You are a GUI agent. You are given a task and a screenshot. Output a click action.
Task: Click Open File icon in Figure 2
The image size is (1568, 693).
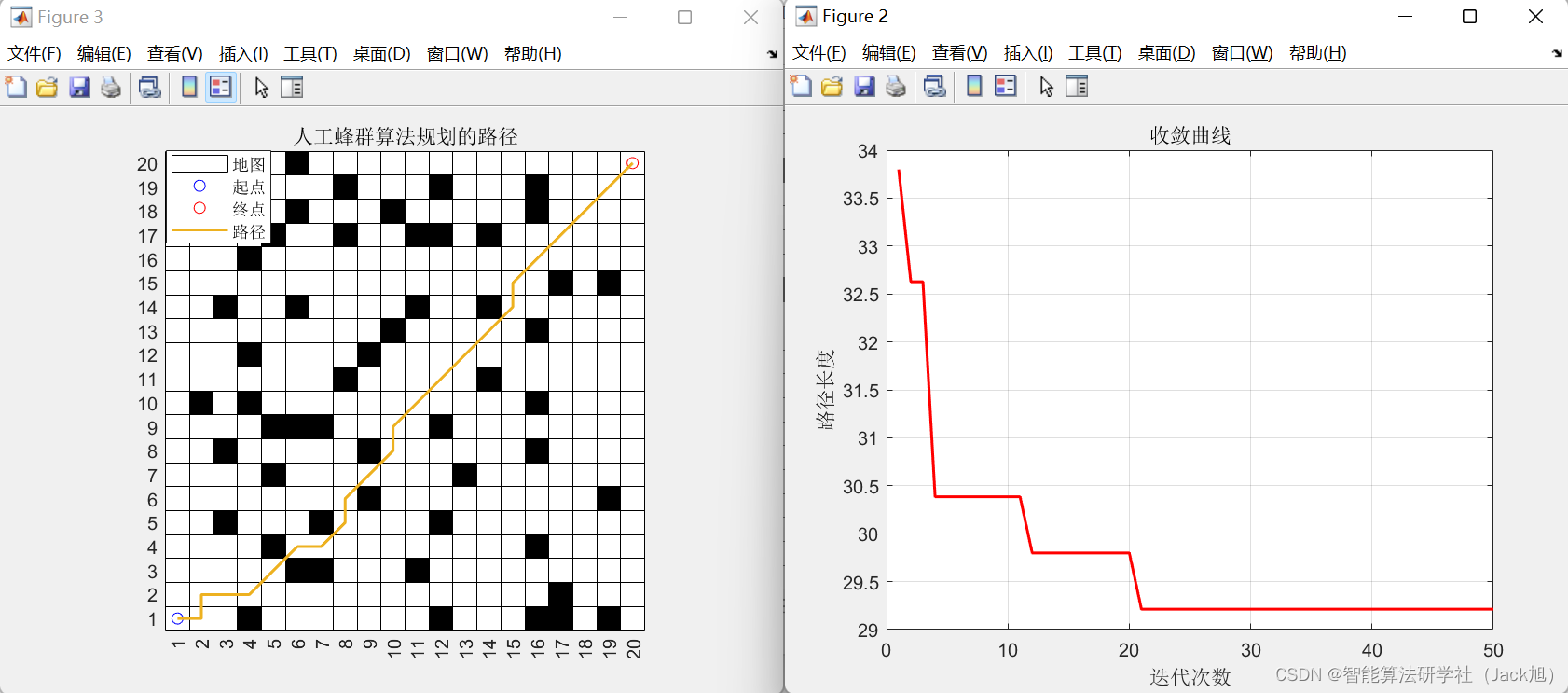832,86
